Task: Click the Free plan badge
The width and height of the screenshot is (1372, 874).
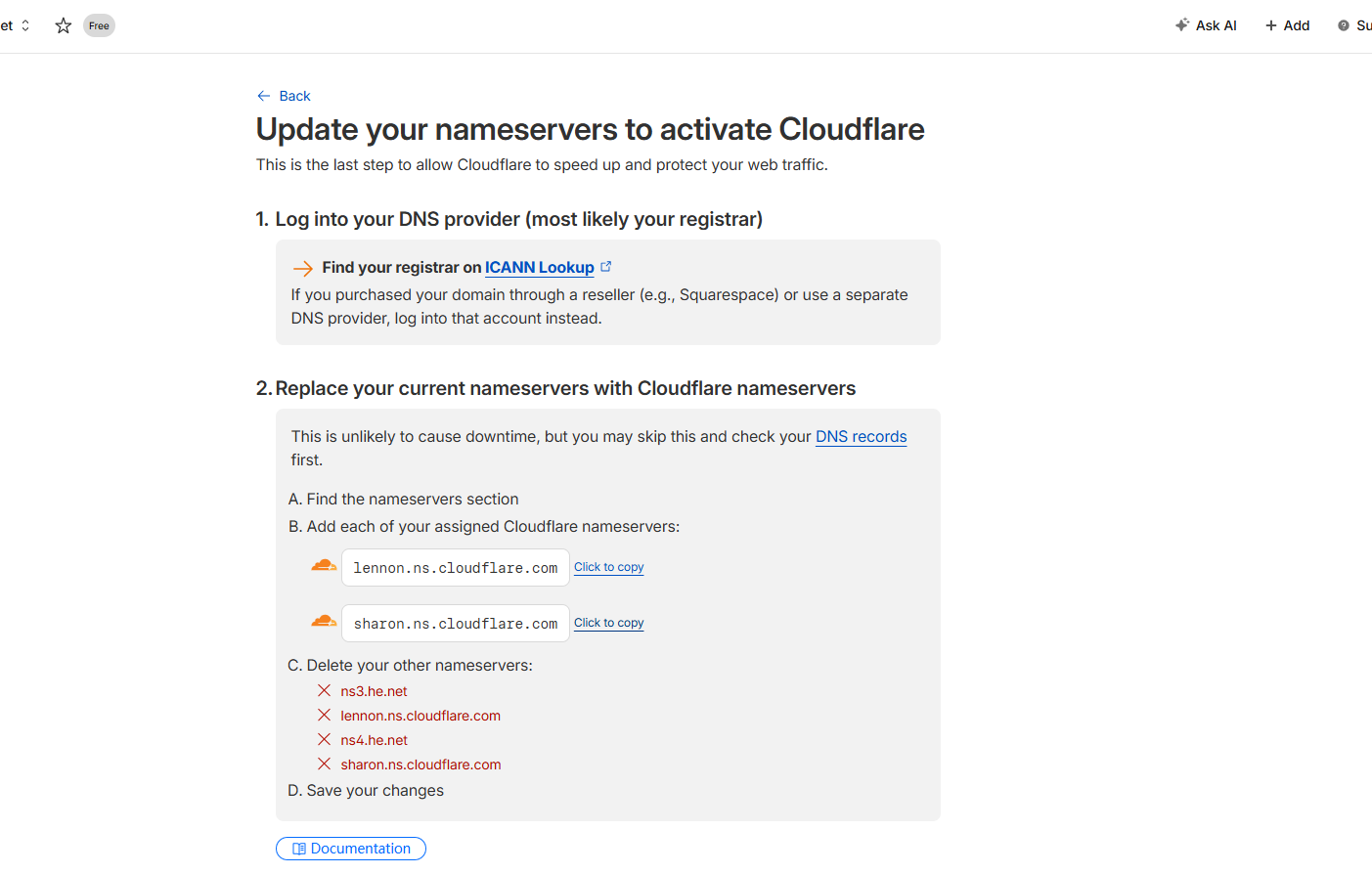Action: pyautogui.click(x=99, y=25)
